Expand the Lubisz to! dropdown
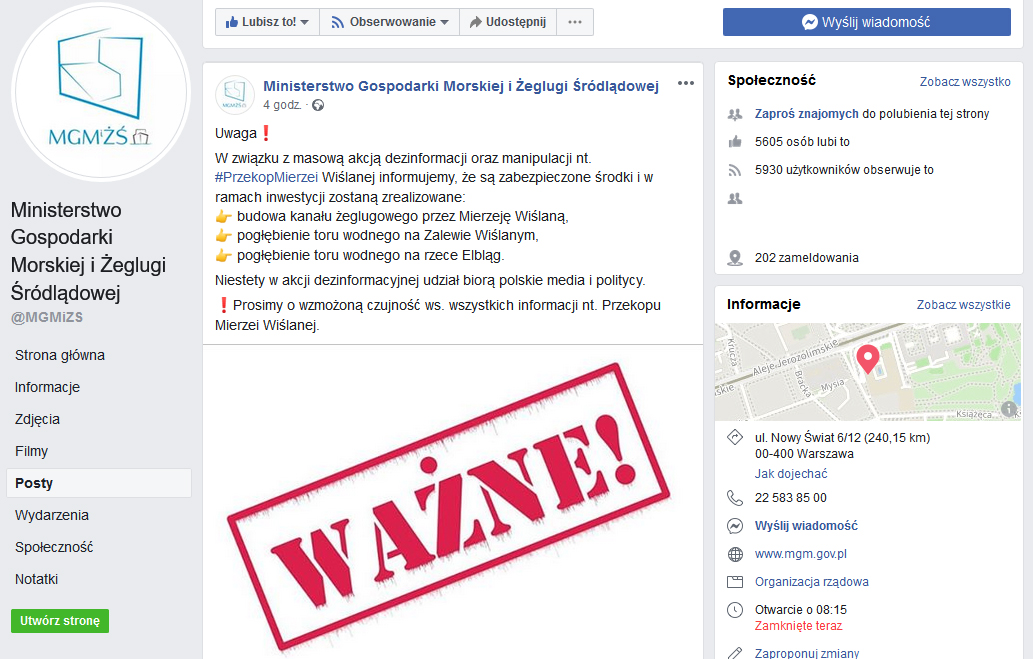 tap(267, 22)
